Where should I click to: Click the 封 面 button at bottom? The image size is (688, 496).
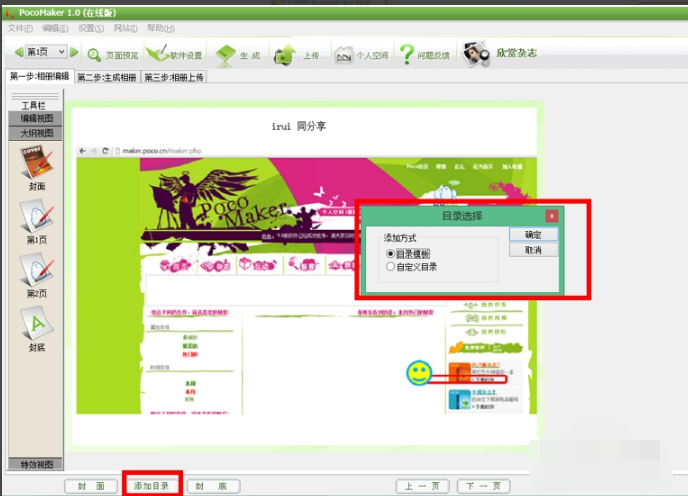pyautogui.click(x=91, y=486)
